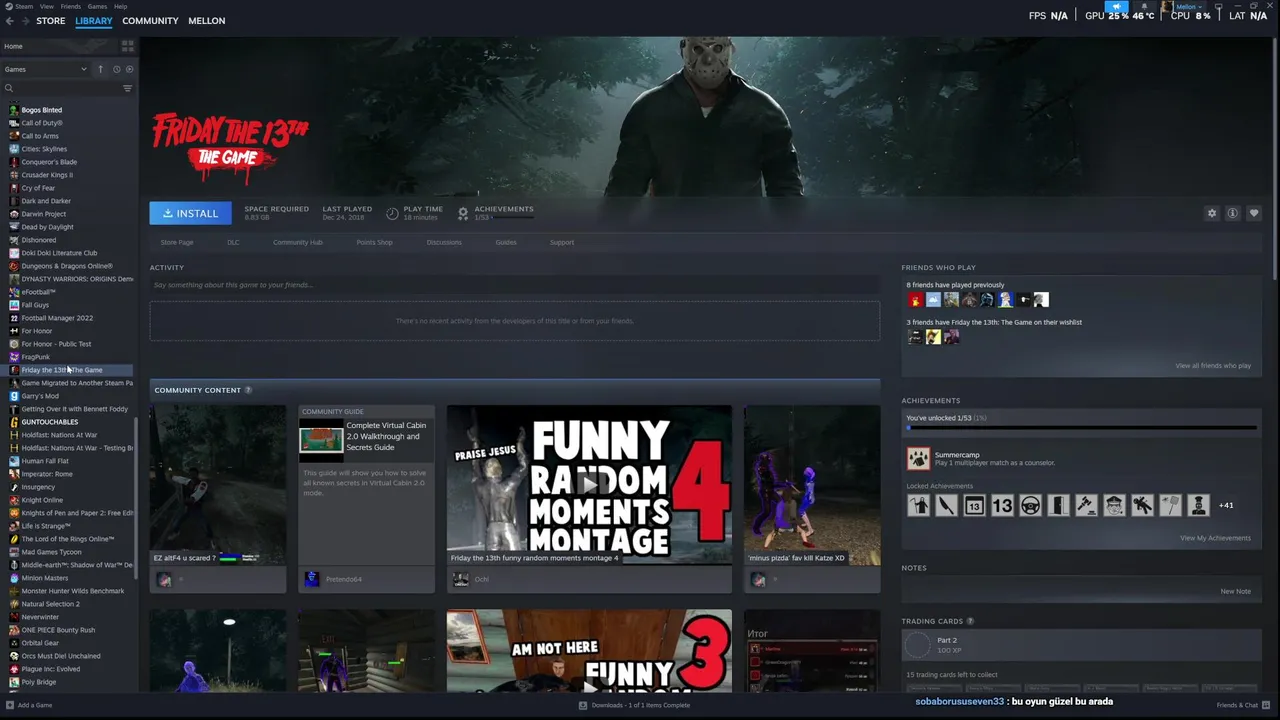Open the Community Hub link

pyautogui.click(x=298, y=242)
